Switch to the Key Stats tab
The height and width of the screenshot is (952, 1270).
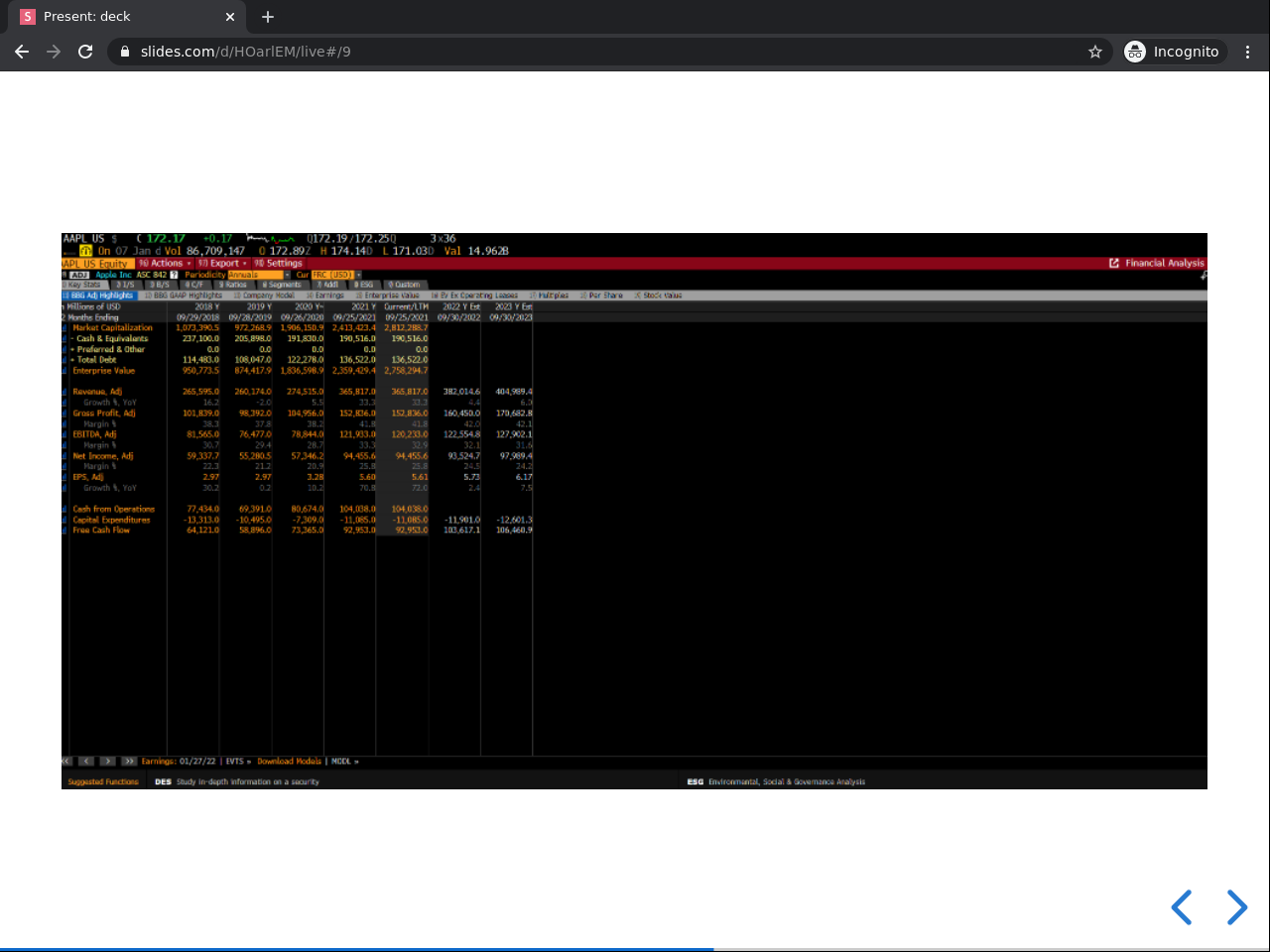point(83,285)
